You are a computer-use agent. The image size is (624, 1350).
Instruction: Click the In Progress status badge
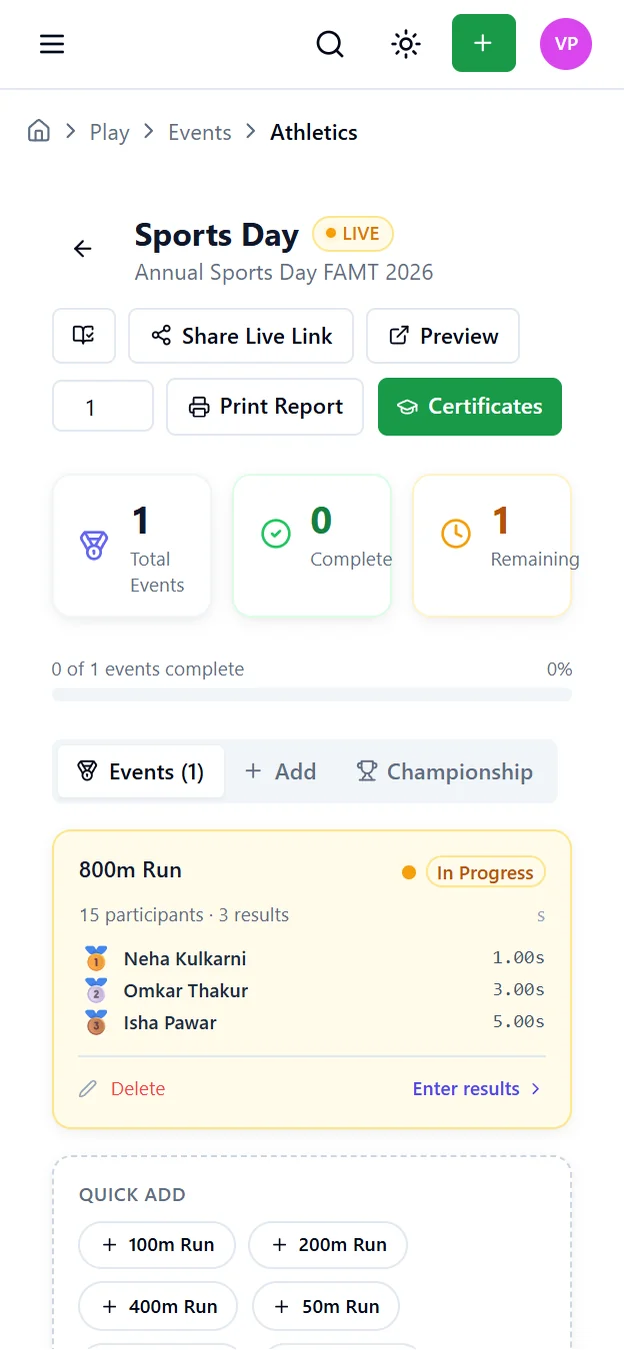(x=486, y=872)
